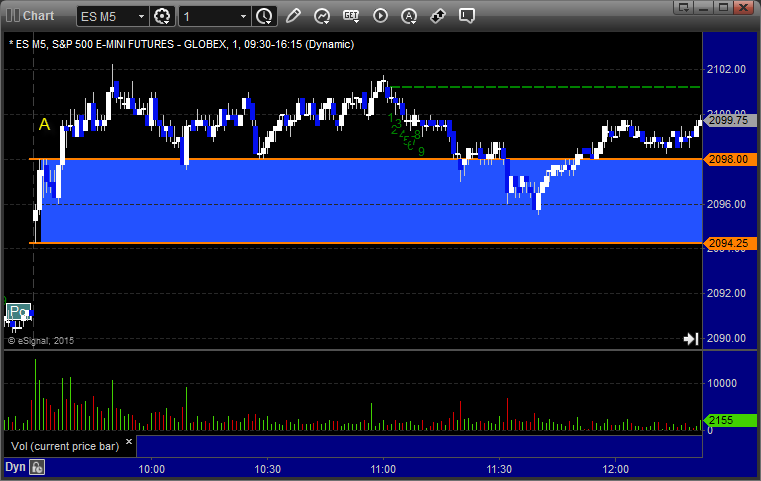Viewport: 761px width, 481px height.
Task: Select the orange line at 2098.00
Action: tap(365, 159)
